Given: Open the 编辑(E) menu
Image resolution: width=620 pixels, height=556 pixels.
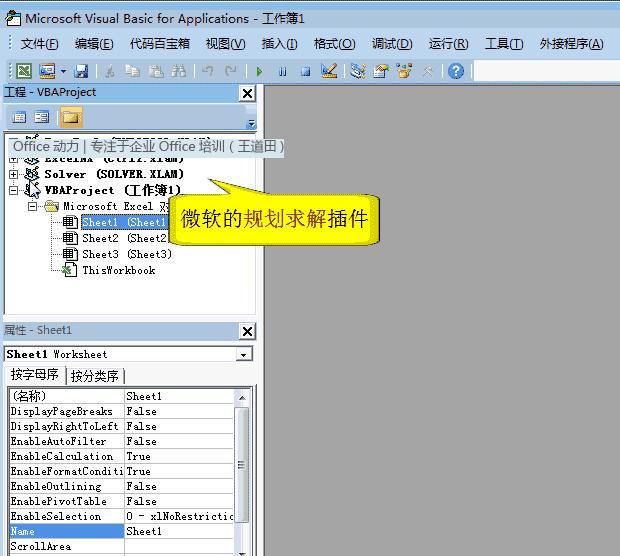Looking at the screenshot, I should tap(94, 43).
